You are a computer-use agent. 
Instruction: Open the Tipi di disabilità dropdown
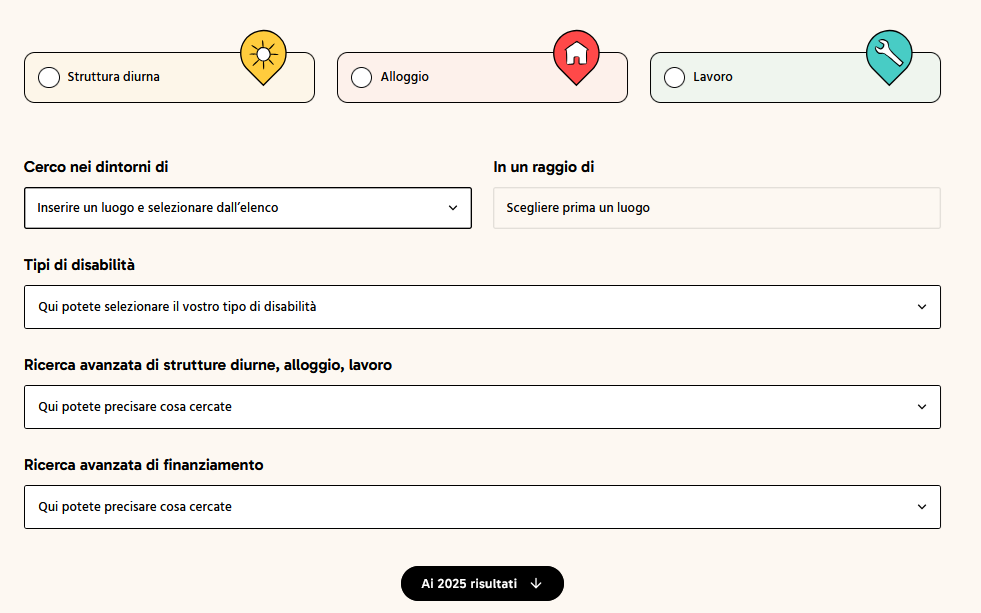click(x=482, y=307)
